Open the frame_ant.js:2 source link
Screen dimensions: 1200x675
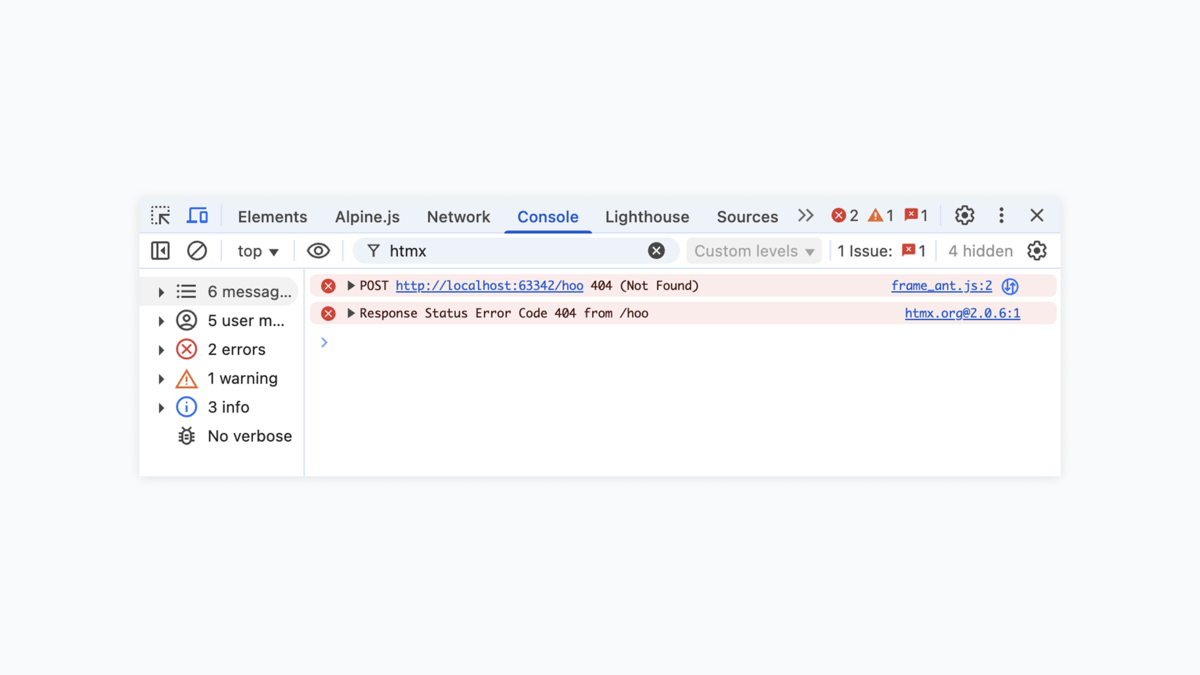[x=942, y=286]
